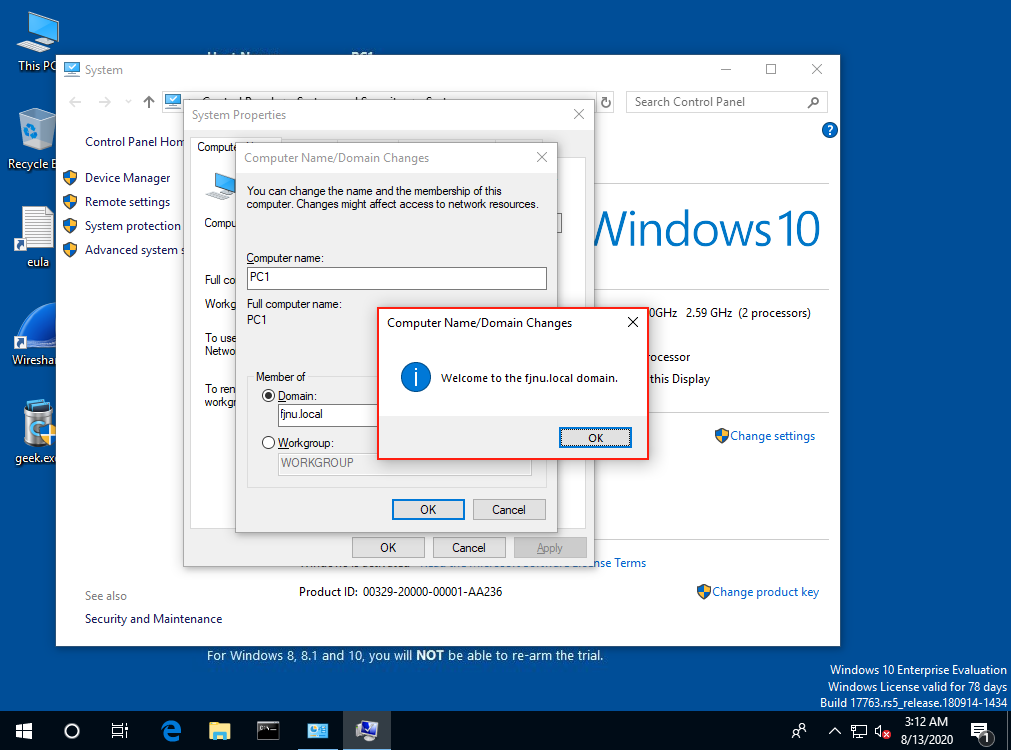Open Task View on the taskbar
1011x750 pixels.
[120, 731]
